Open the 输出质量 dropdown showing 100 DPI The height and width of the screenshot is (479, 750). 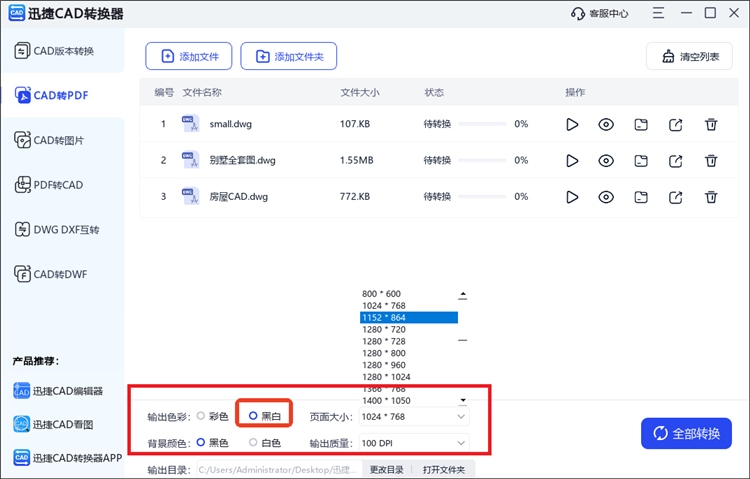(x=414, y=443)
